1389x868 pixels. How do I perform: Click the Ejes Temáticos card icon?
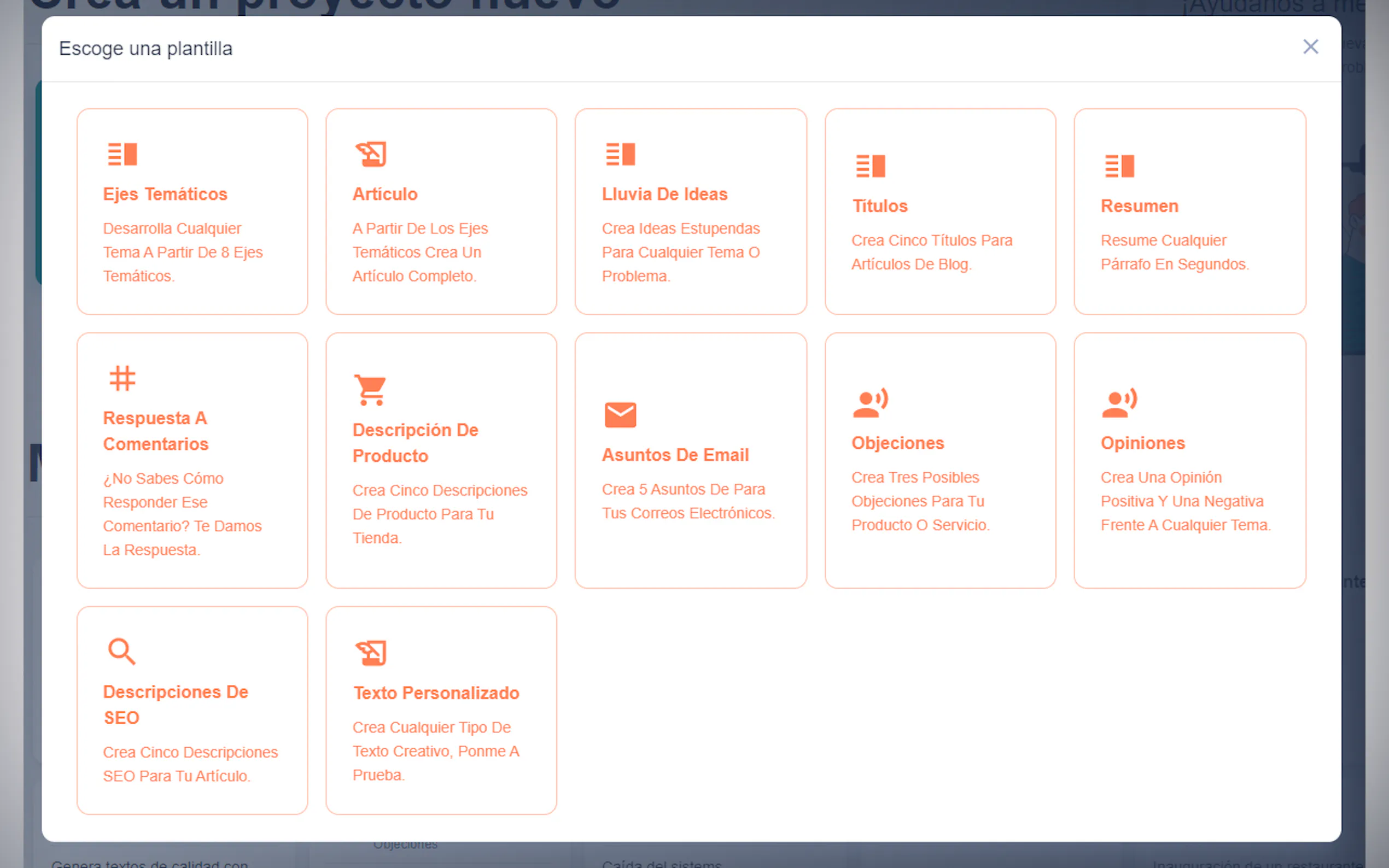(122, 154)
